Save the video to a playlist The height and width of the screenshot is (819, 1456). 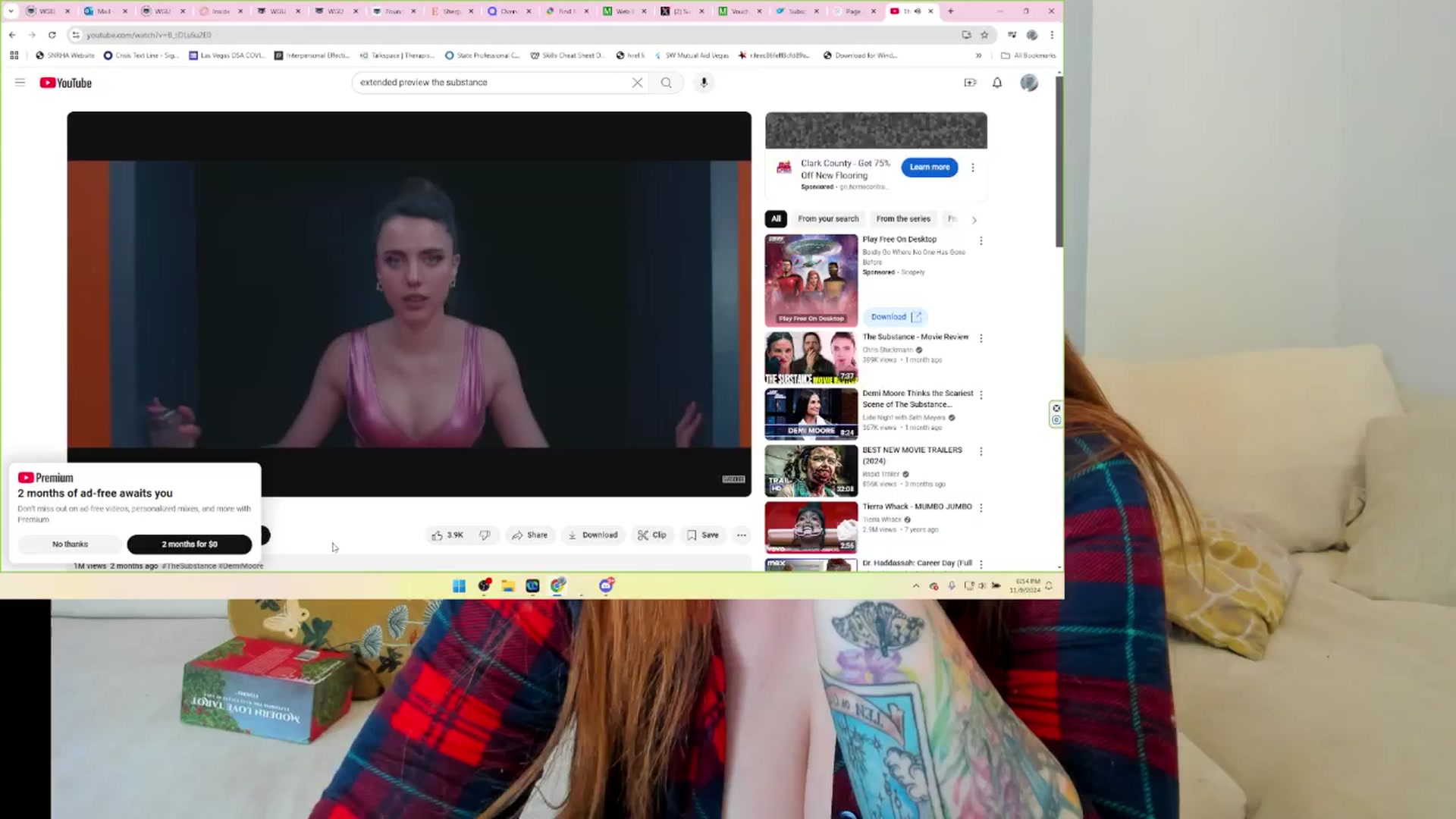[702, 535]
